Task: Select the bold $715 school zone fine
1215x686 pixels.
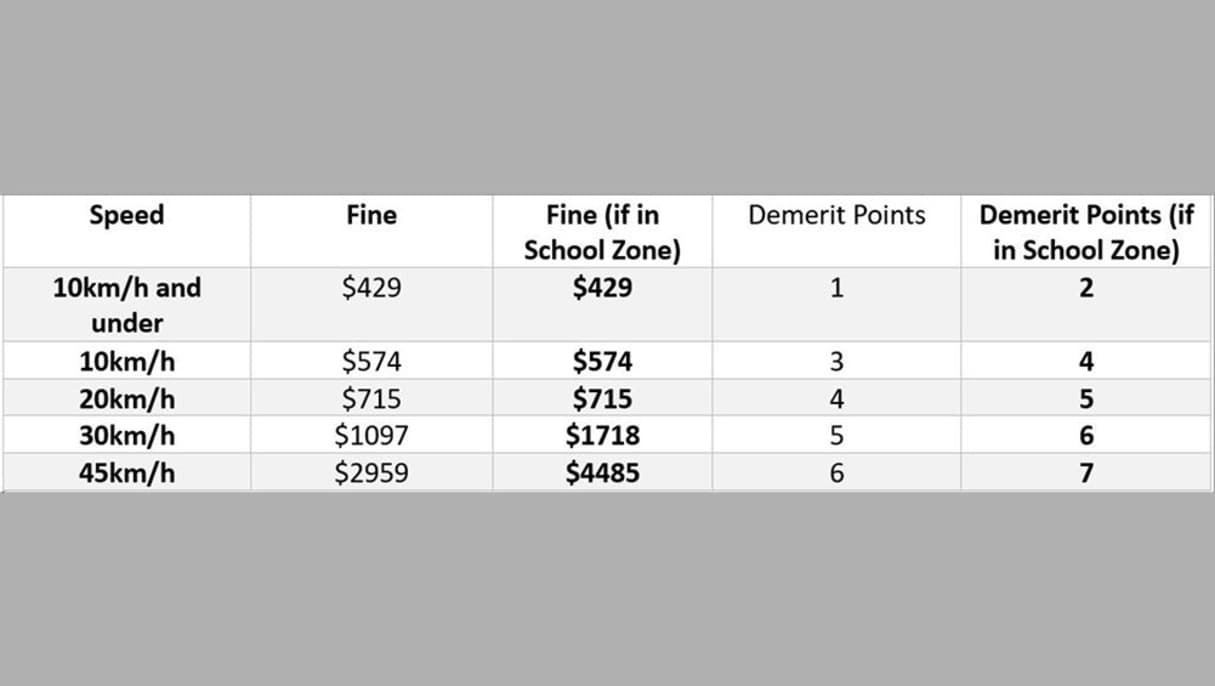Action: click(602, 399)
